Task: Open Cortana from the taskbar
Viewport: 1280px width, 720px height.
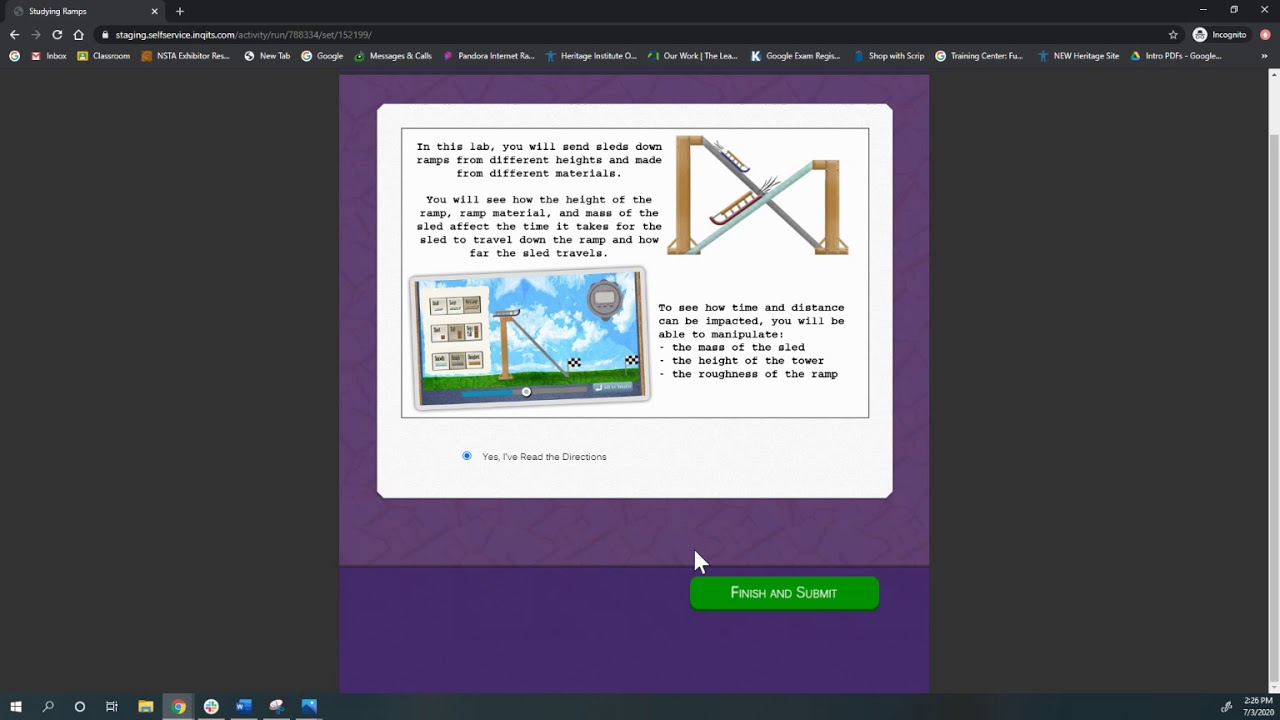Action: pos(80,706)
